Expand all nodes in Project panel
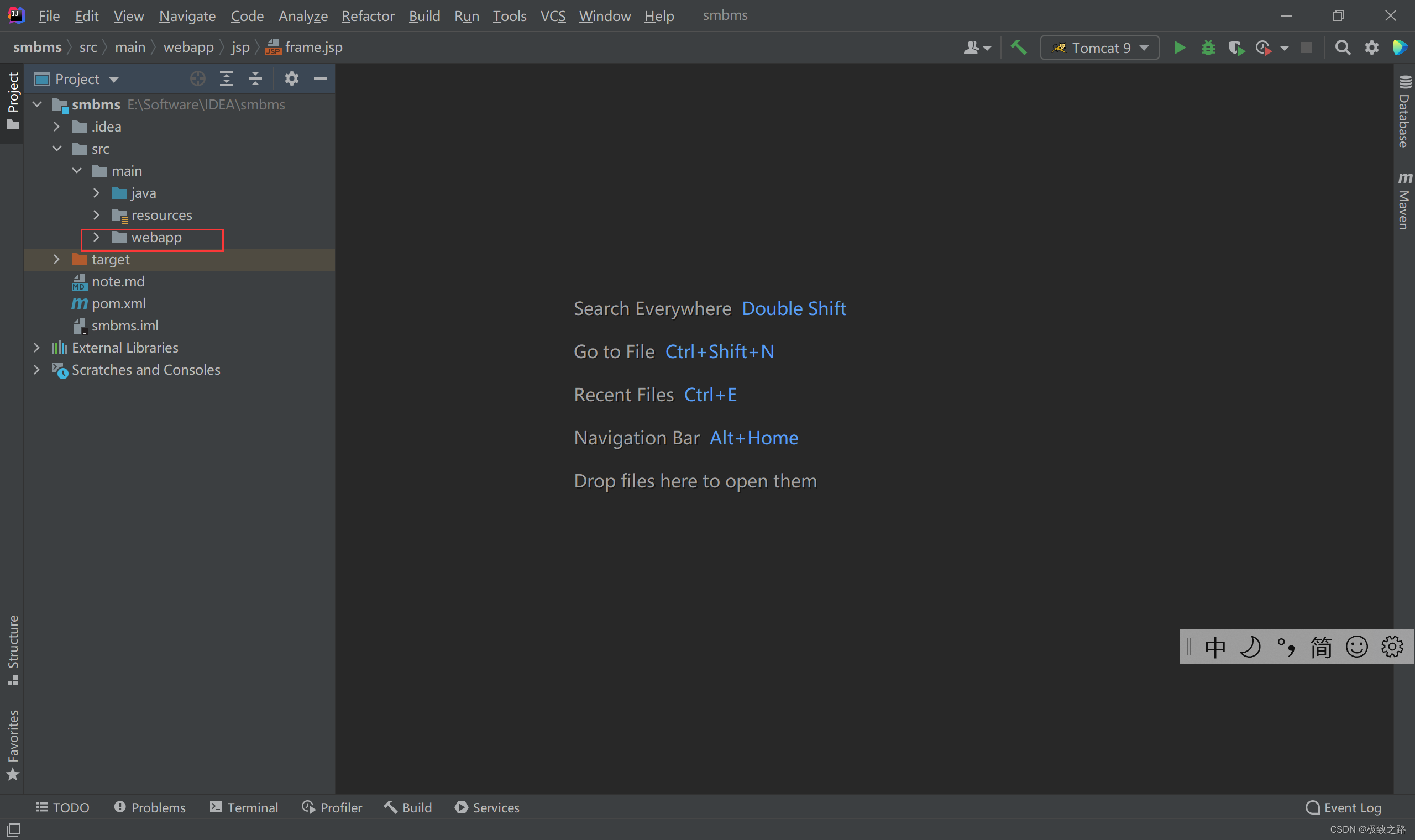The height and width of the screenshot is (840, 1415). tap(227, 78)
